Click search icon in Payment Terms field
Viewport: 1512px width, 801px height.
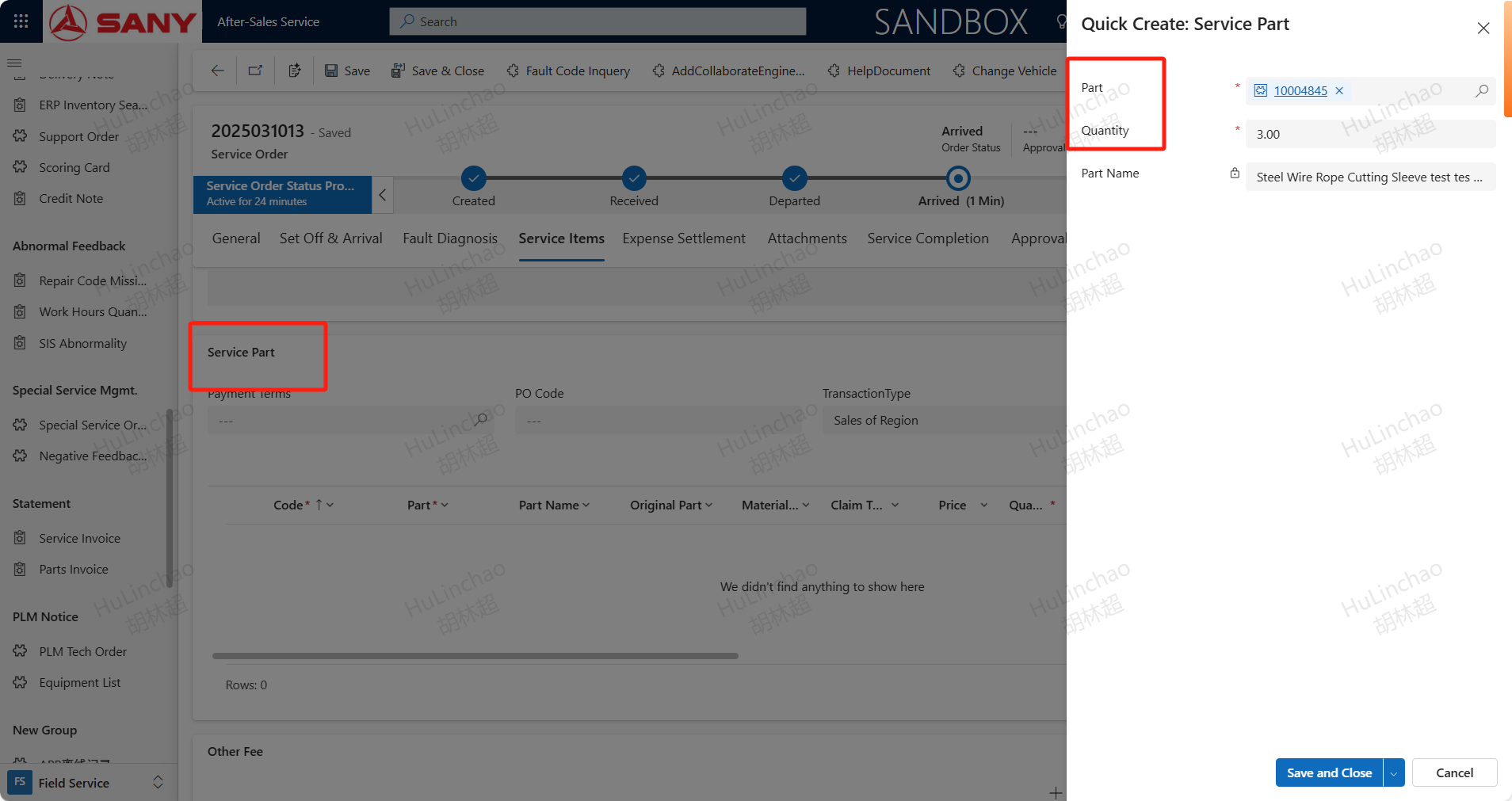pyautogui.click(x=480, y=420)
